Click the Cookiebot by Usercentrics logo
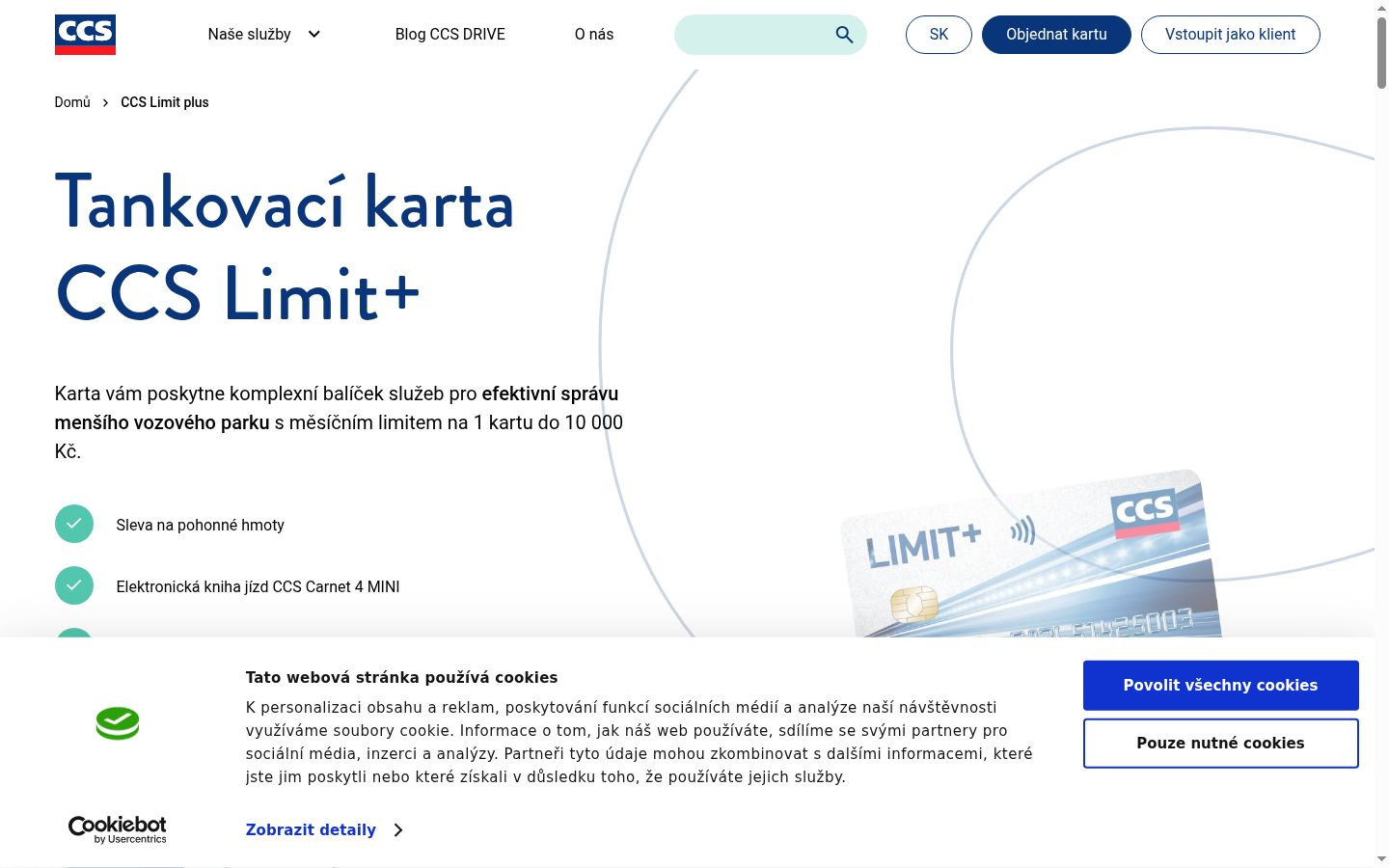 (118, 829)
